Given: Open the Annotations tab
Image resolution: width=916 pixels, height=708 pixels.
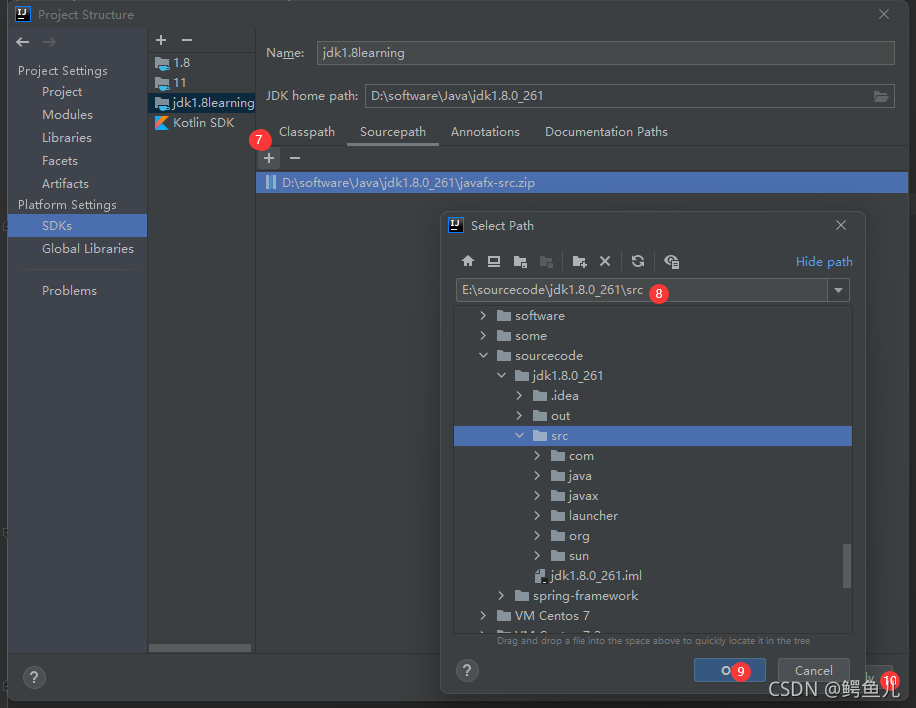Looking at the screenshot, I should click(x=485, y=132).
